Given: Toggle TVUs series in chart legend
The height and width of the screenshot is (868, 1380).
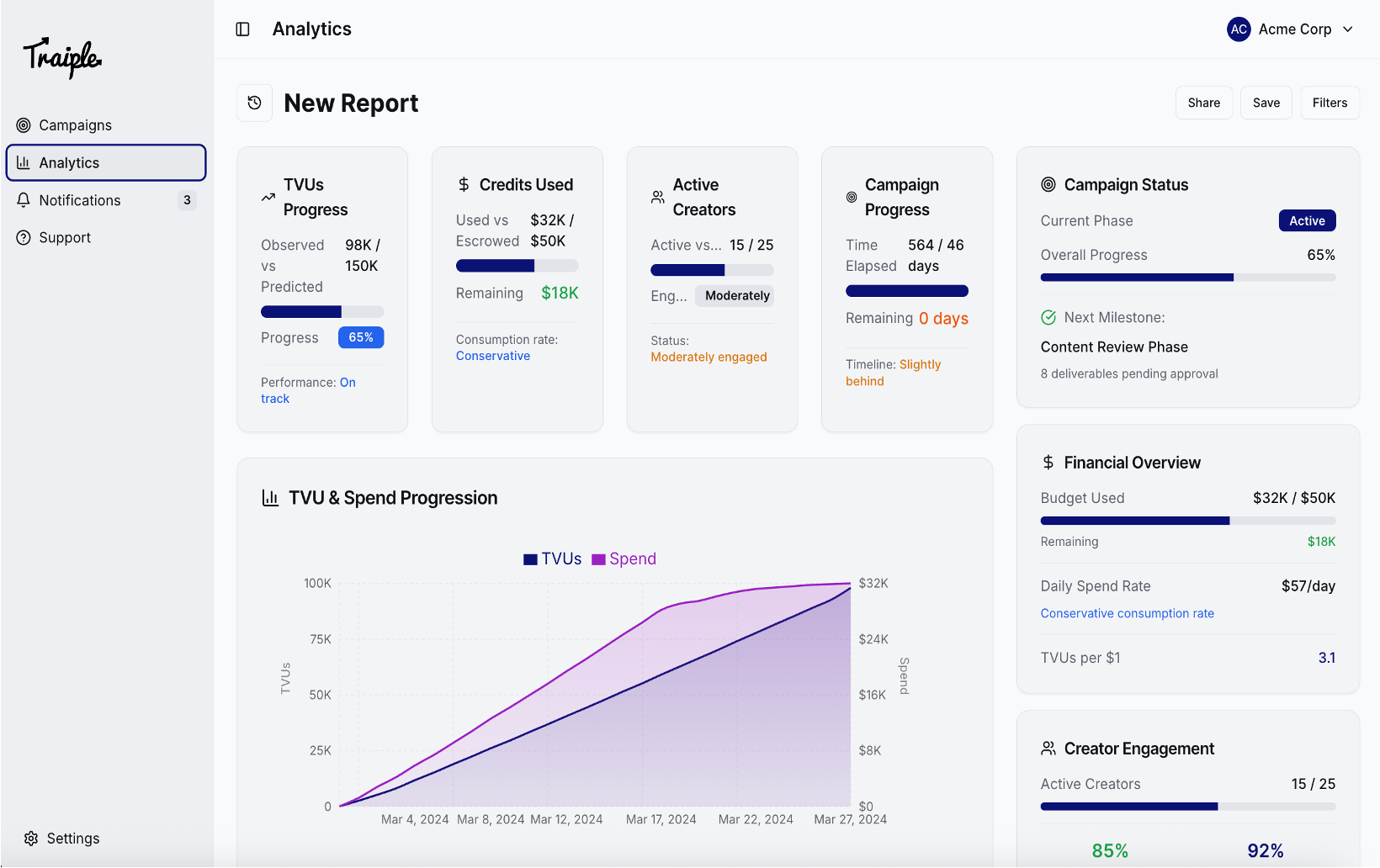Looking at the screenshot, I should click(x=553, y=559).
